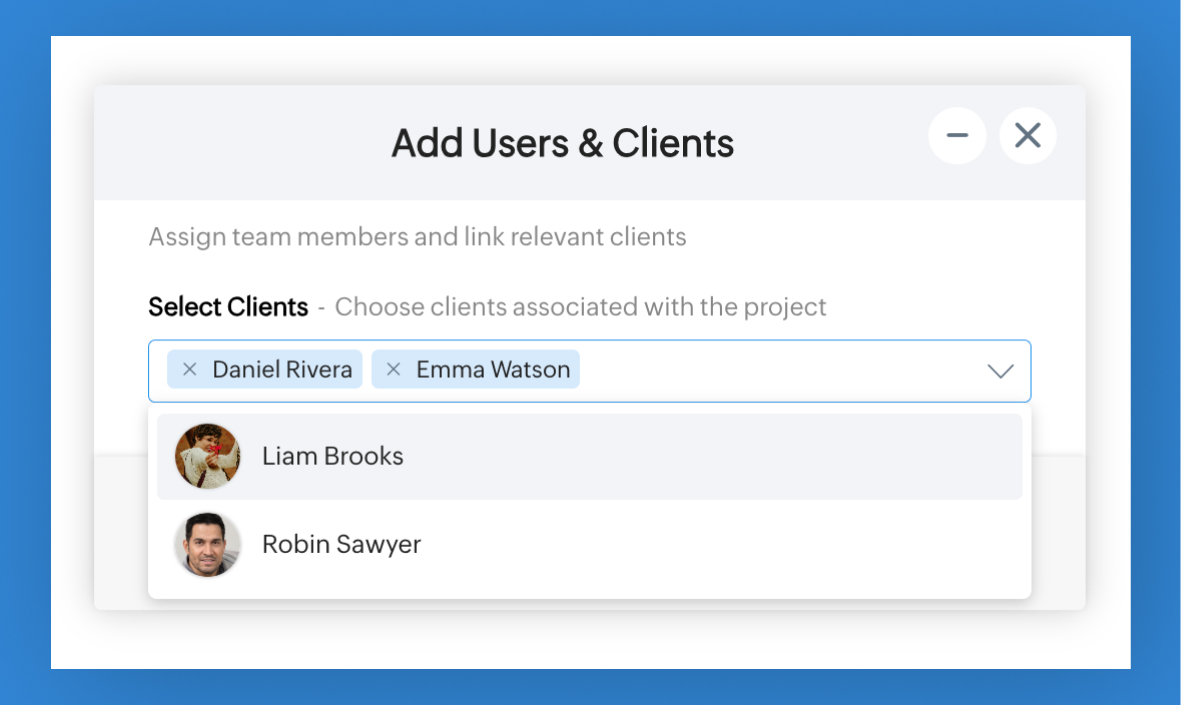Viewport: 1181px width, 705px height.
Task: Click the Emma Watson tag name
Action: coord(493,370)
